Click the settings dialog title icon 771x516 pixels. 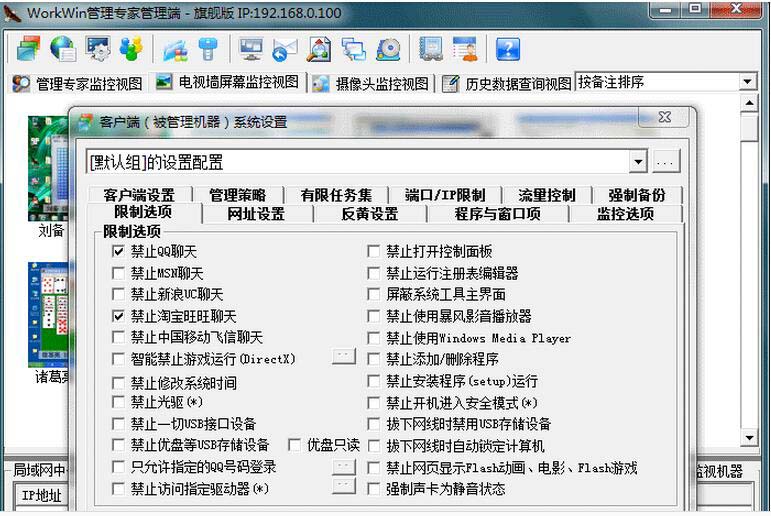pos(86,121)
